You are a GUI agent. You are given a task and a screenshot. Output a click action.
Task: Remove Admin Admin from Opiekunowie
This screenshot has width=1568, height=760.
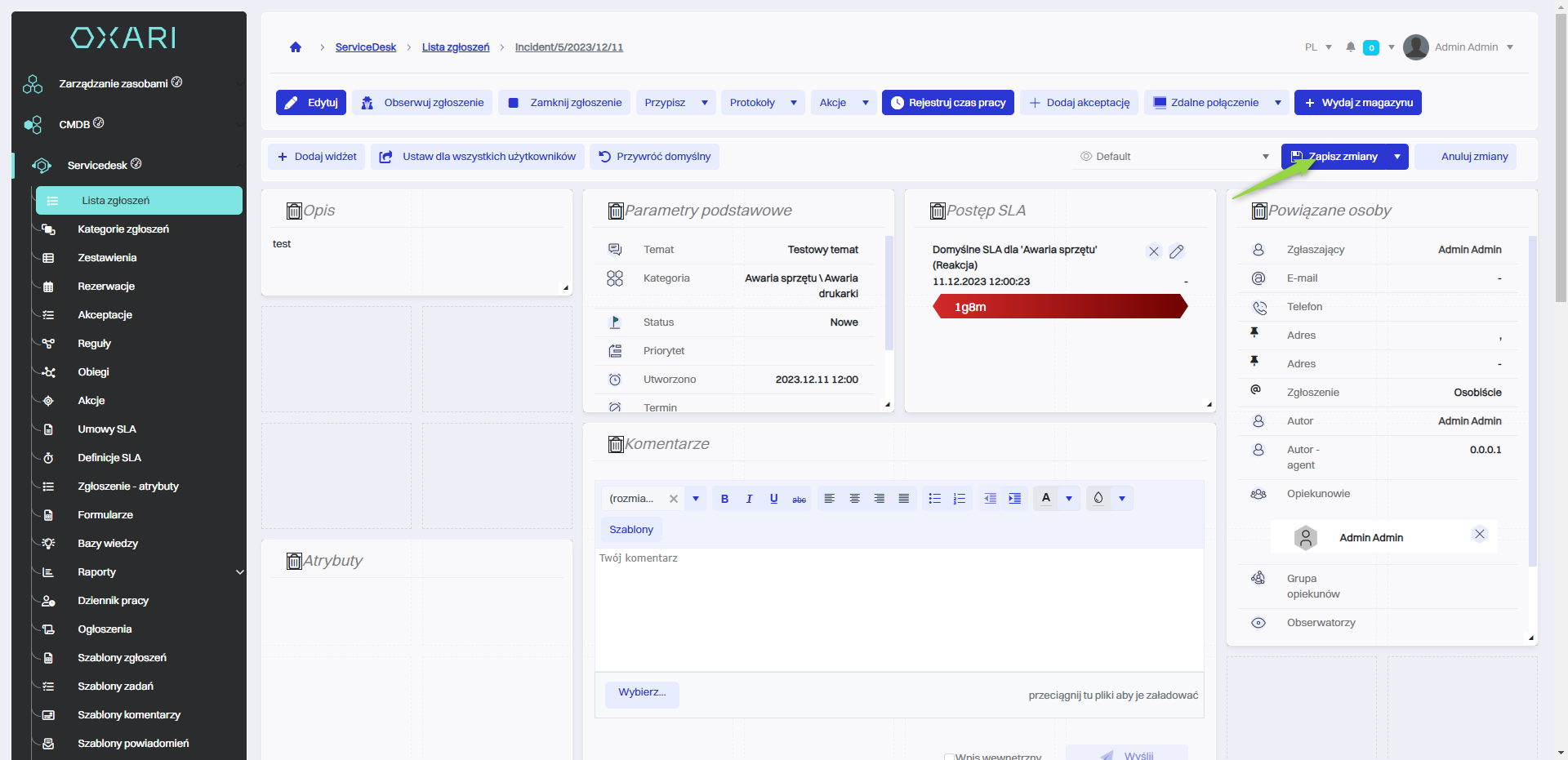(1479, 534)
